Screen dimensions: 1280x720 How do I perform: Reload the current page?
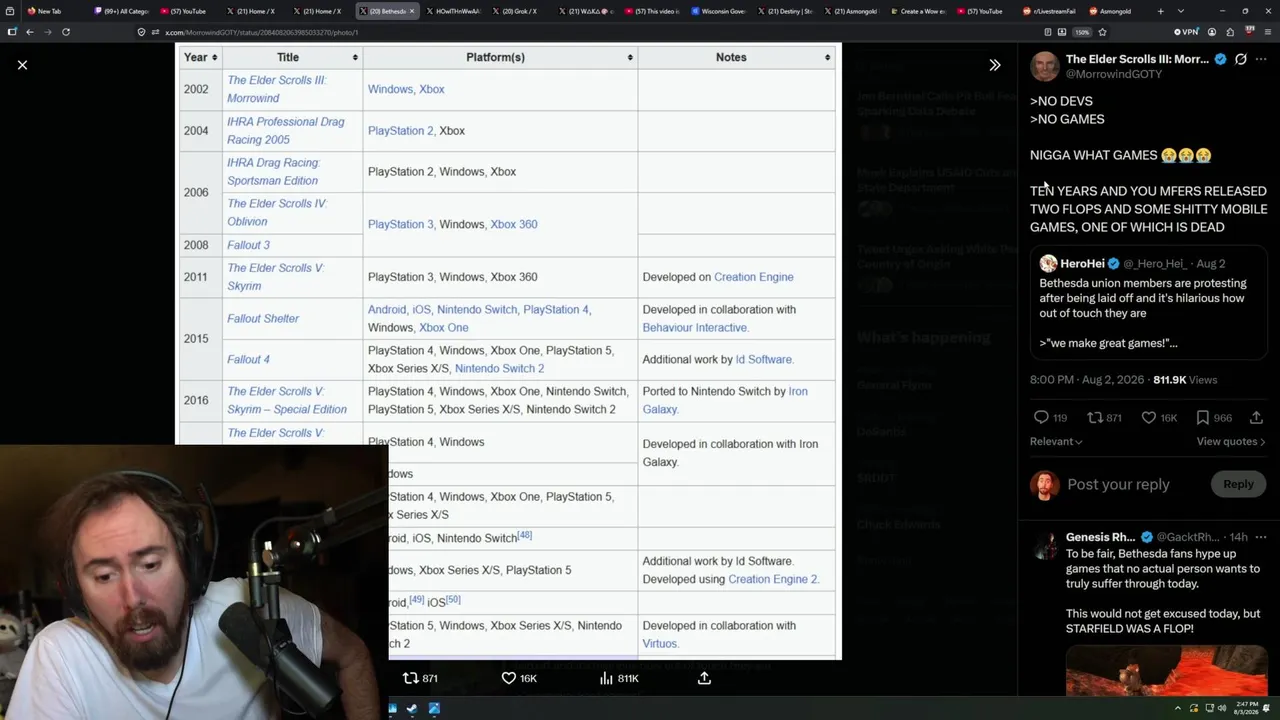pos(66,32)
